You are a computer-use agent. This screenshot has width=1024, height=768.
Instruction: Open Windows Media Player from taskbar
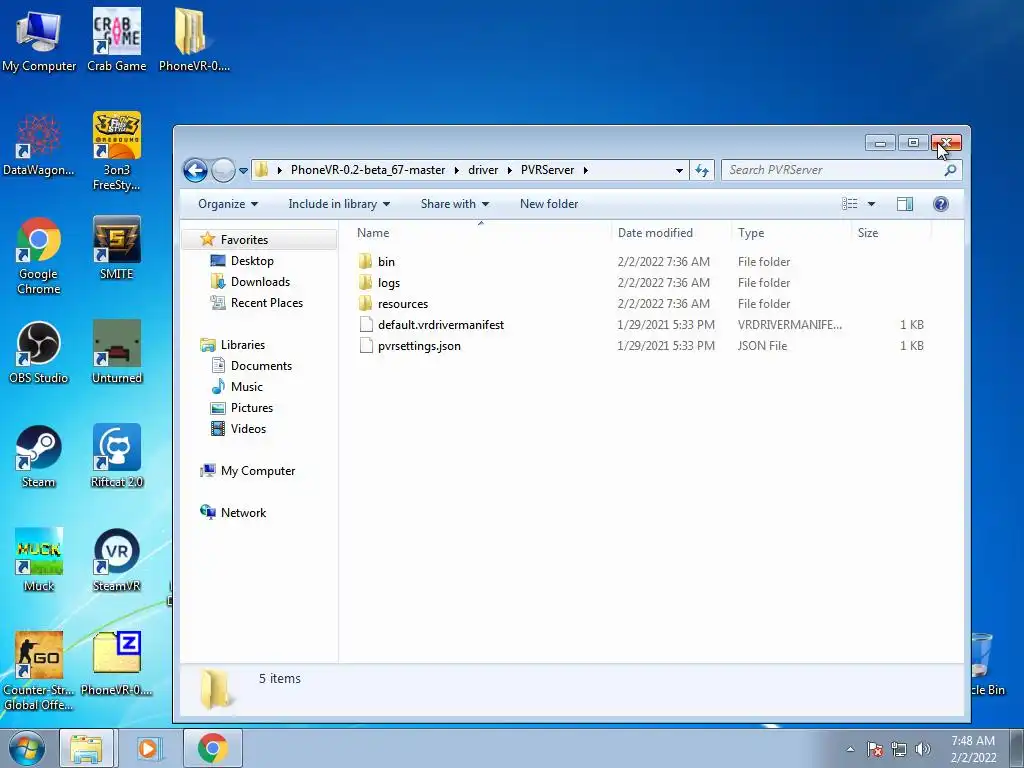pos(148,748)
